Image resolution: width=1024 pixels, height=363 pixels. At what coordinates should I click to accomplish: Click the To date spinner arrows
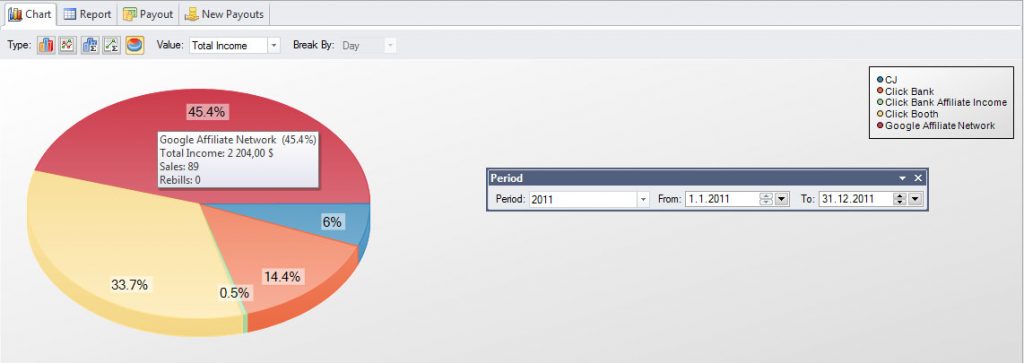900,199
